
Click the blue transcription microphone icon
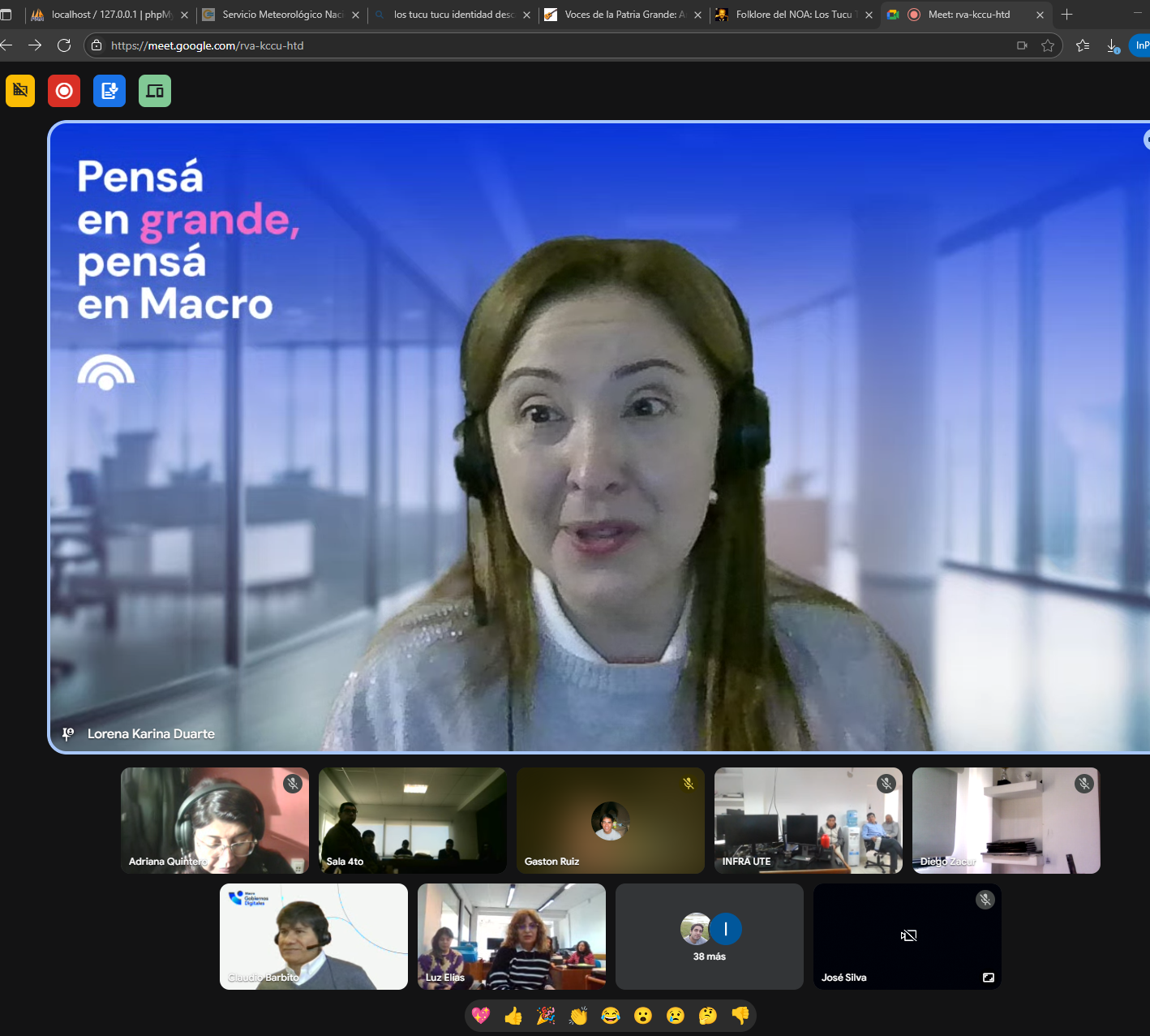point(109,91)
